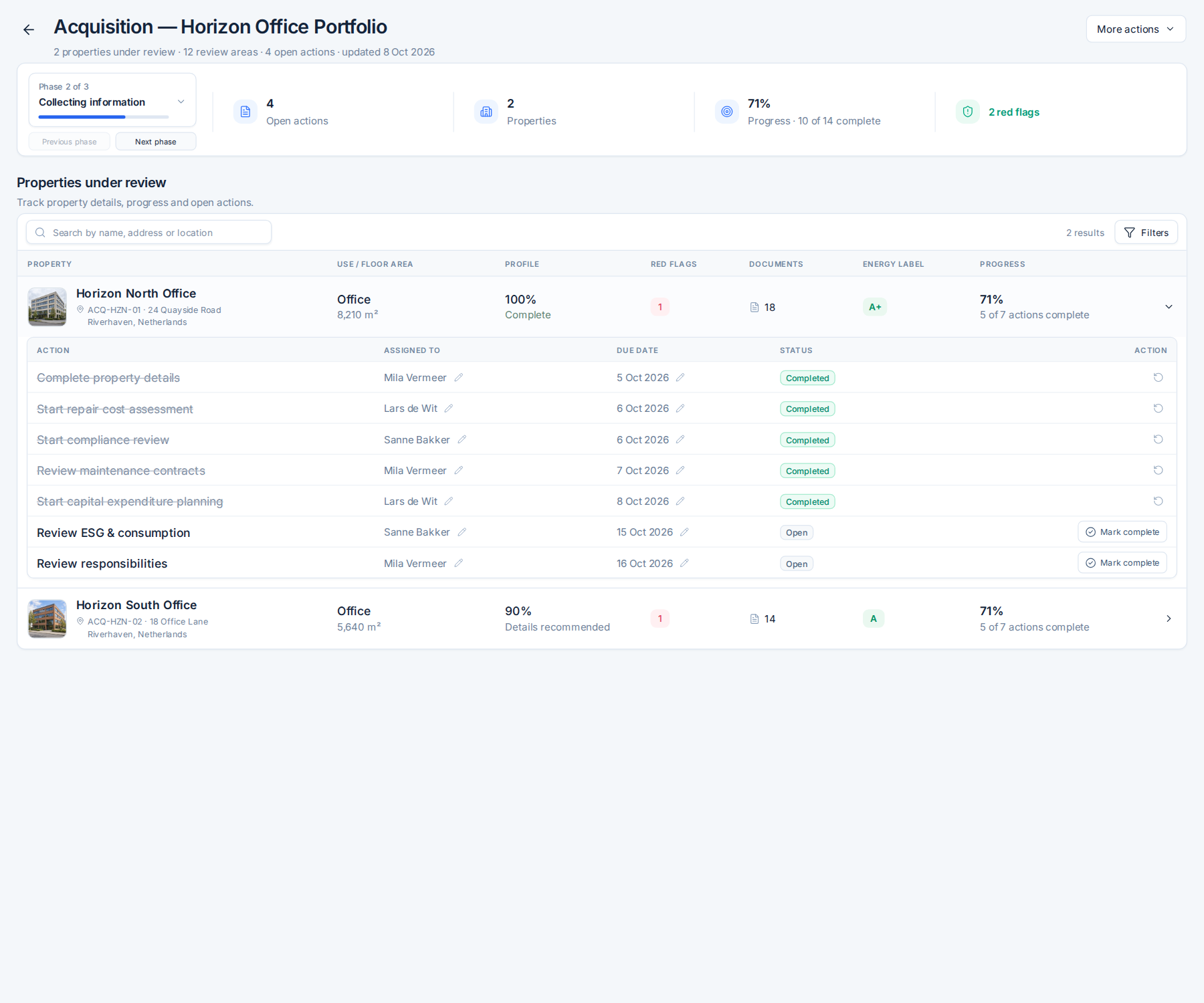Open the Horizon North Office thumbnail
This screenshot has width=1204, height=1003.
tap(47, 307)
